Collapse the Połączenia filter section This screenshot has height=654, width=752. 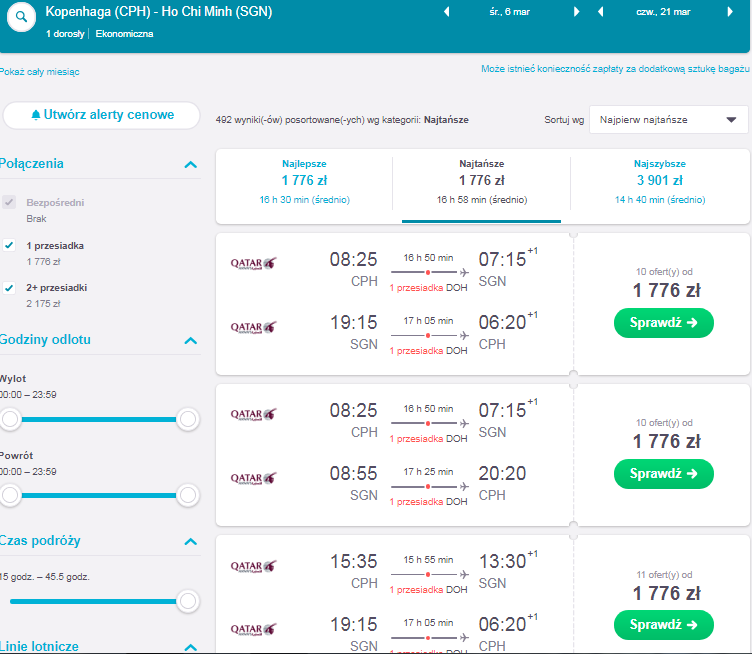190,164
